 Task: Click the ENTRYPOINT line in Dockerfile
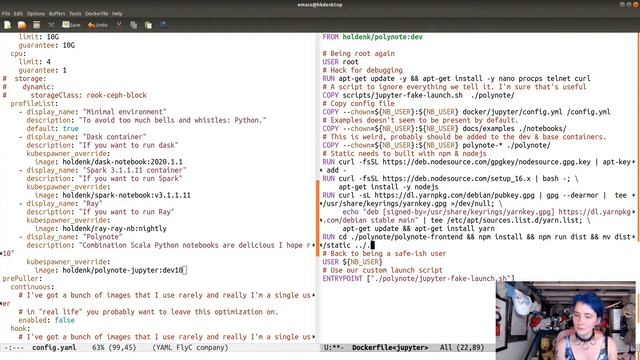click(x=418, y=278)
